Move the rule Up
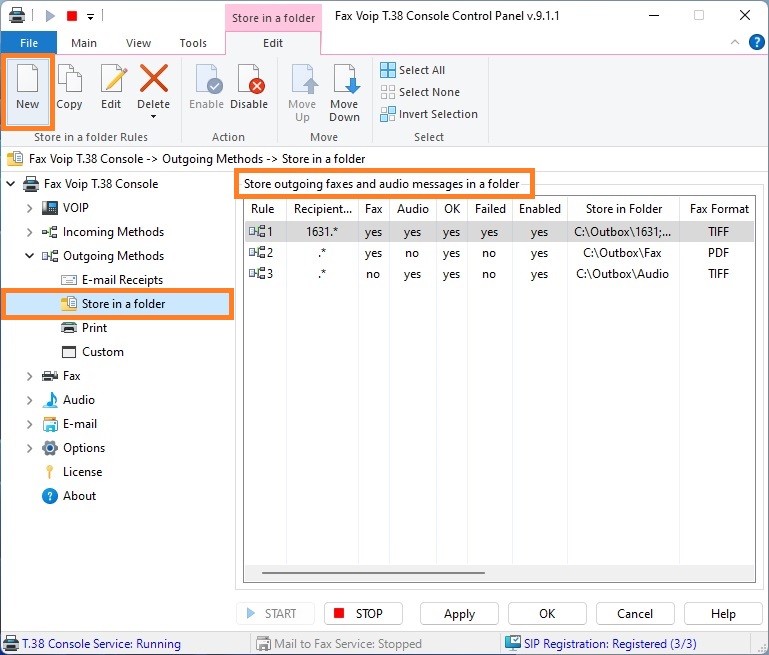 tap(302, 93)
